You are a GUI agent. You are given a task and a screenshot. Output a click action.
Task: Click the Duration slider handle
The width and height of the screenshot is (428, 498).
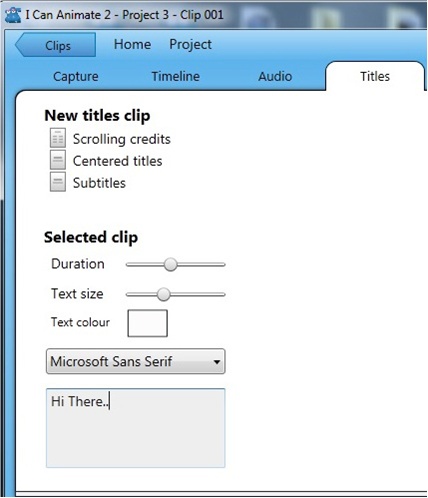tap(170, 264)
